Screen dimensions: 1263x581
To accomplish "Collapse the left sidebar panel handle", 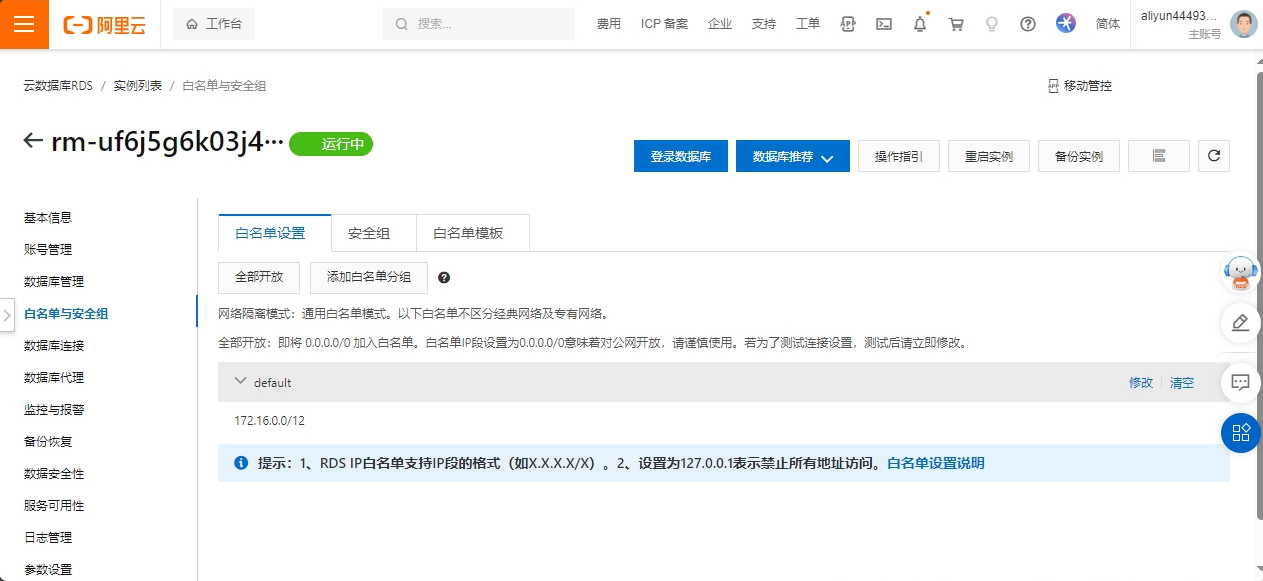I will point(7,314).
